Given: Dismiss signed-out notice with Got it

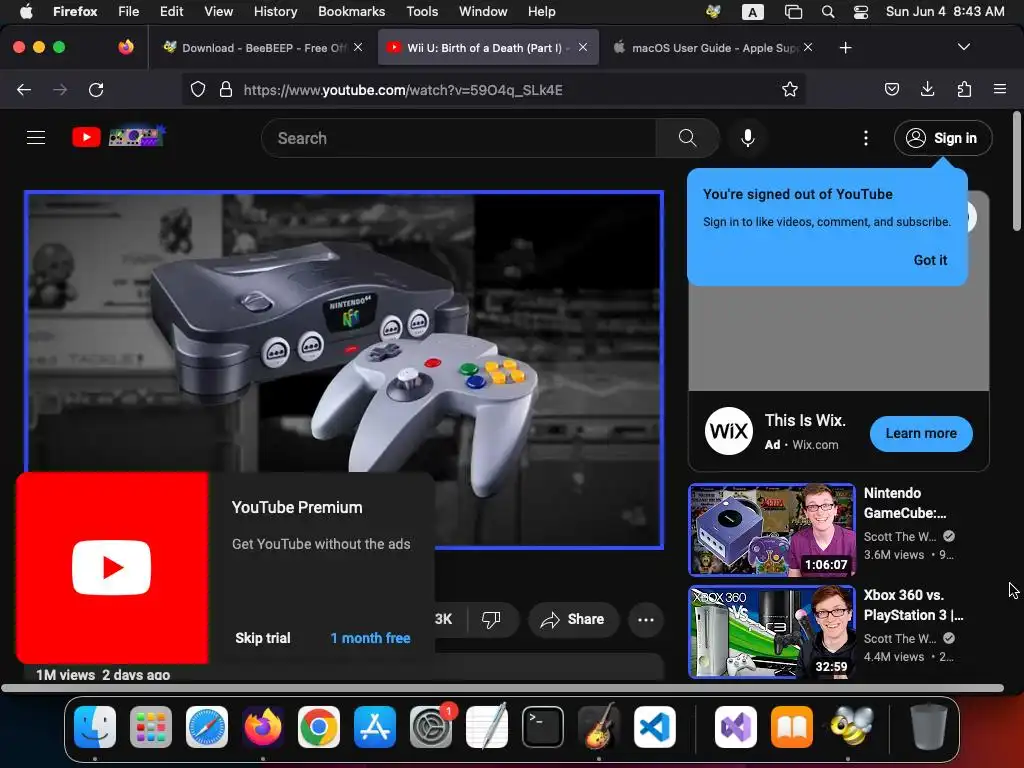Looking at the screenshot, I should coord(930,260).
